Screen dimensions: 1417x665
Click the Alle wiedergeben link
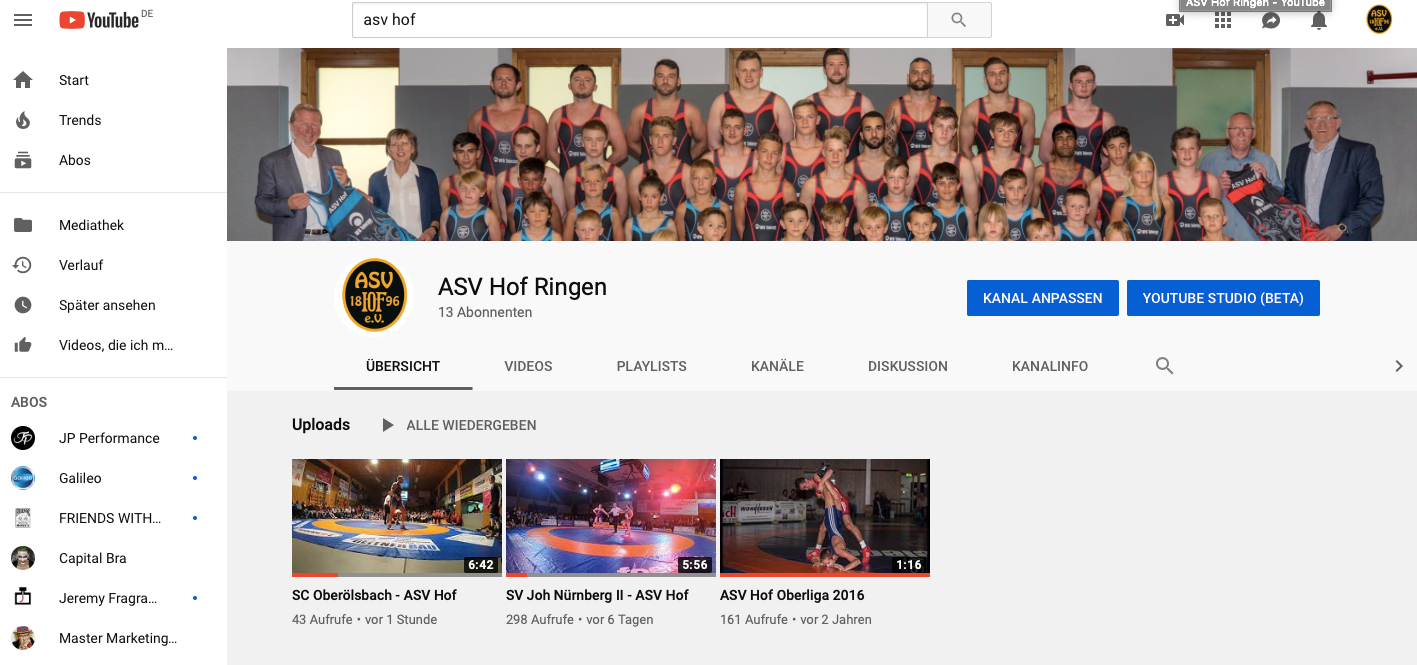click(471, 425)
